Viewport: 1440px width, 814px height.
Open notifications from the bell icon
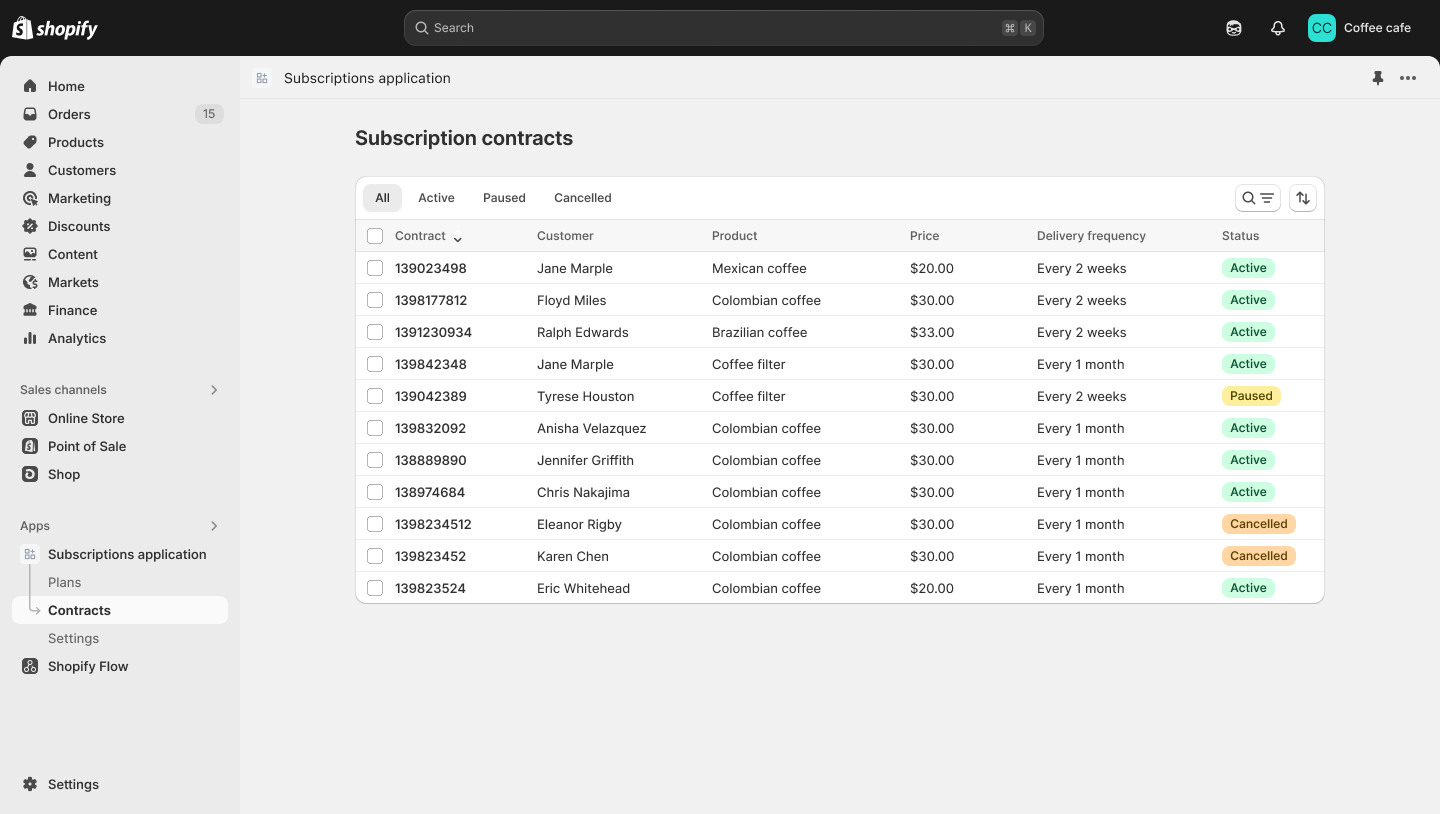(1277, 28)
